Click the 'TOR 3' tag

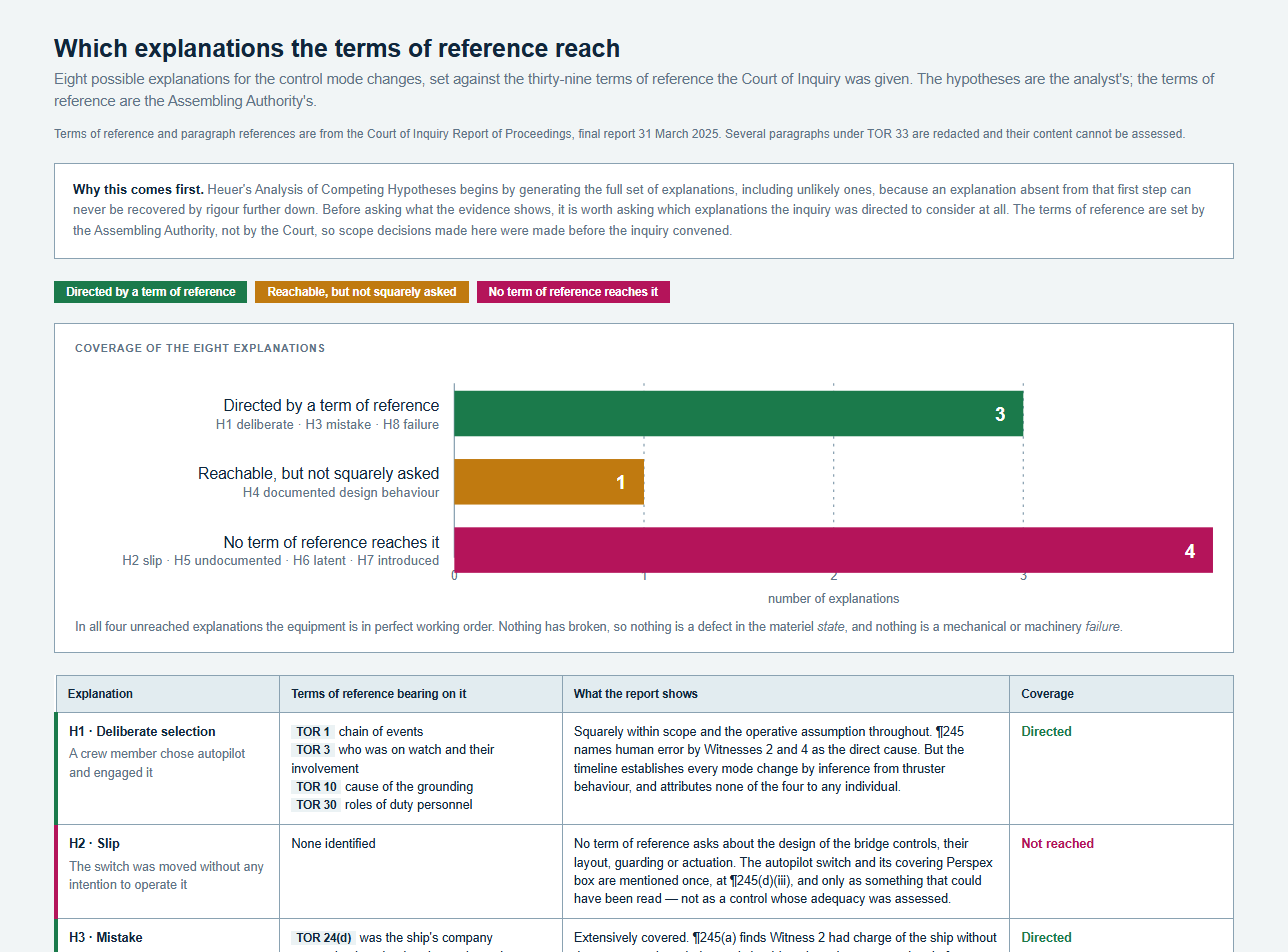[x=313, y=750]
